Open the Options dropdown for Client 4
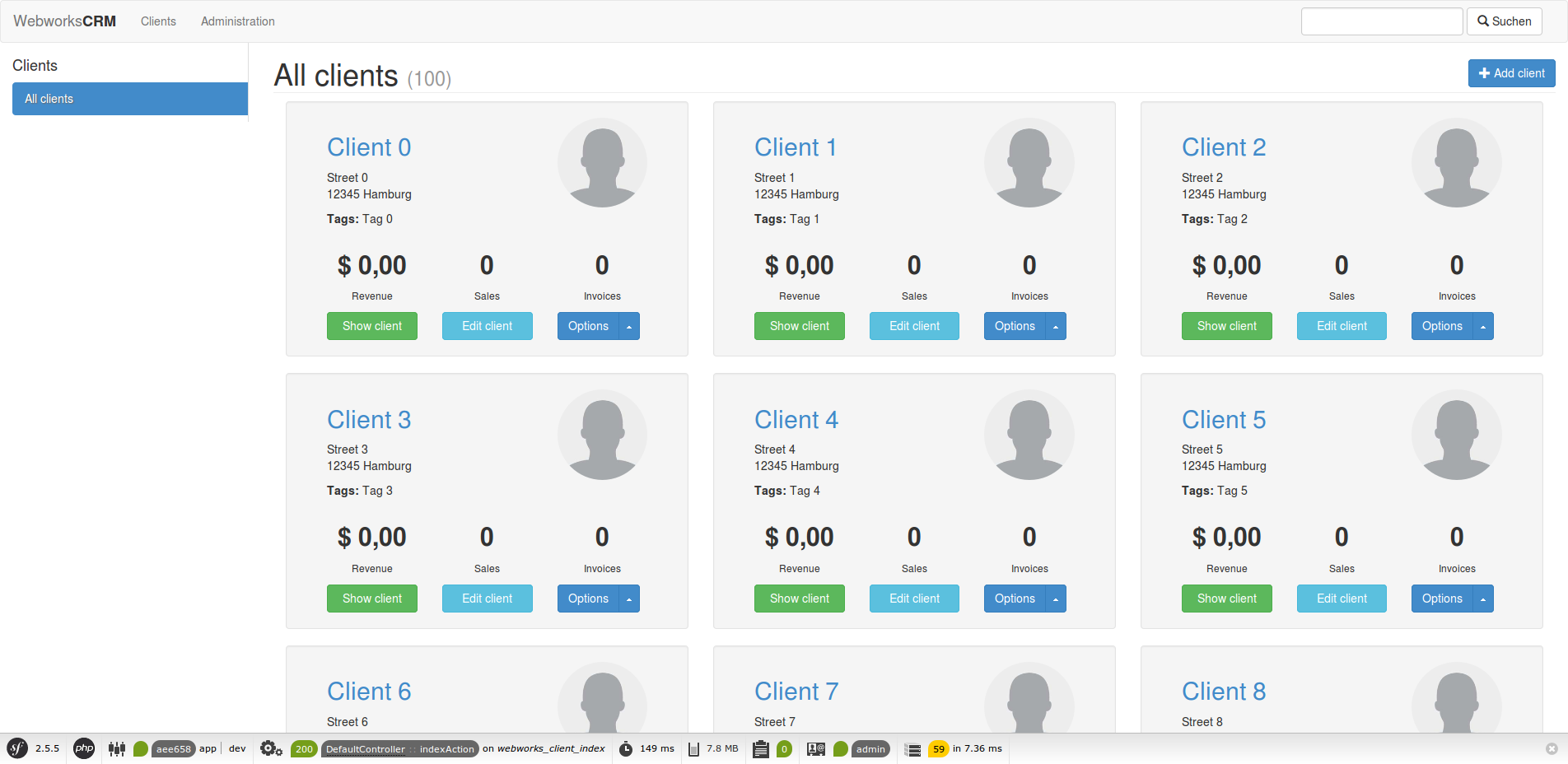Image resolution: width=1568 pixels, height=764 pixels. 1056,599
